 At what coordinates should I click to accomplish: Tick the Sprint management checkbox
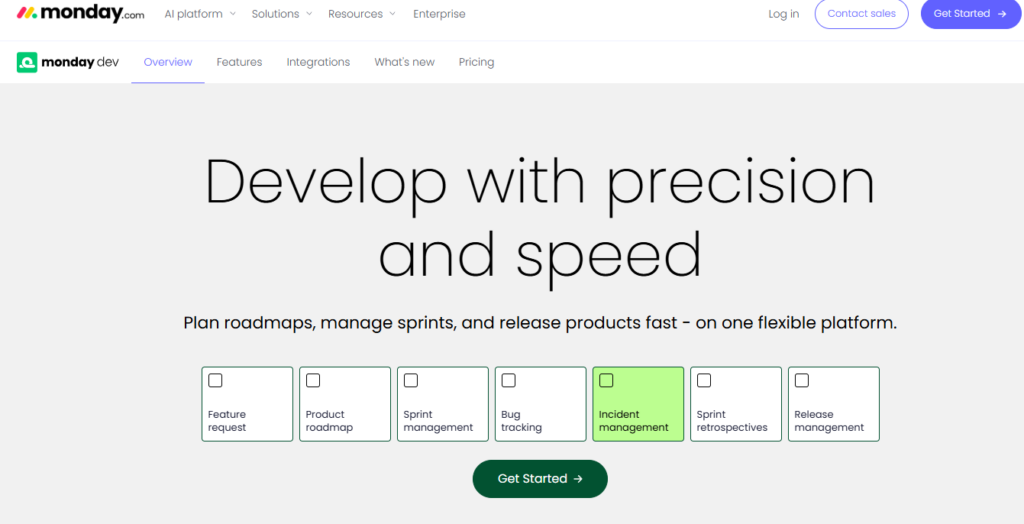tap(411, 380)
